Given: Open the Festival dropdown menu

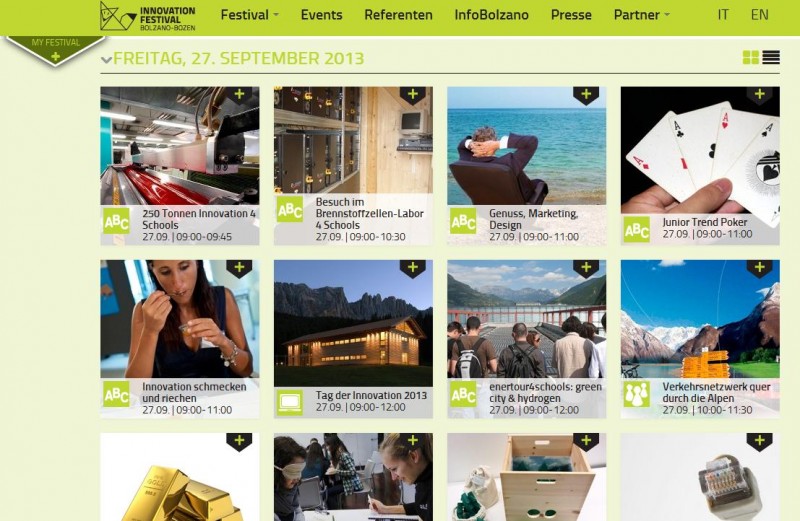Looking at the screenshot, I should [x=249, y=15].
